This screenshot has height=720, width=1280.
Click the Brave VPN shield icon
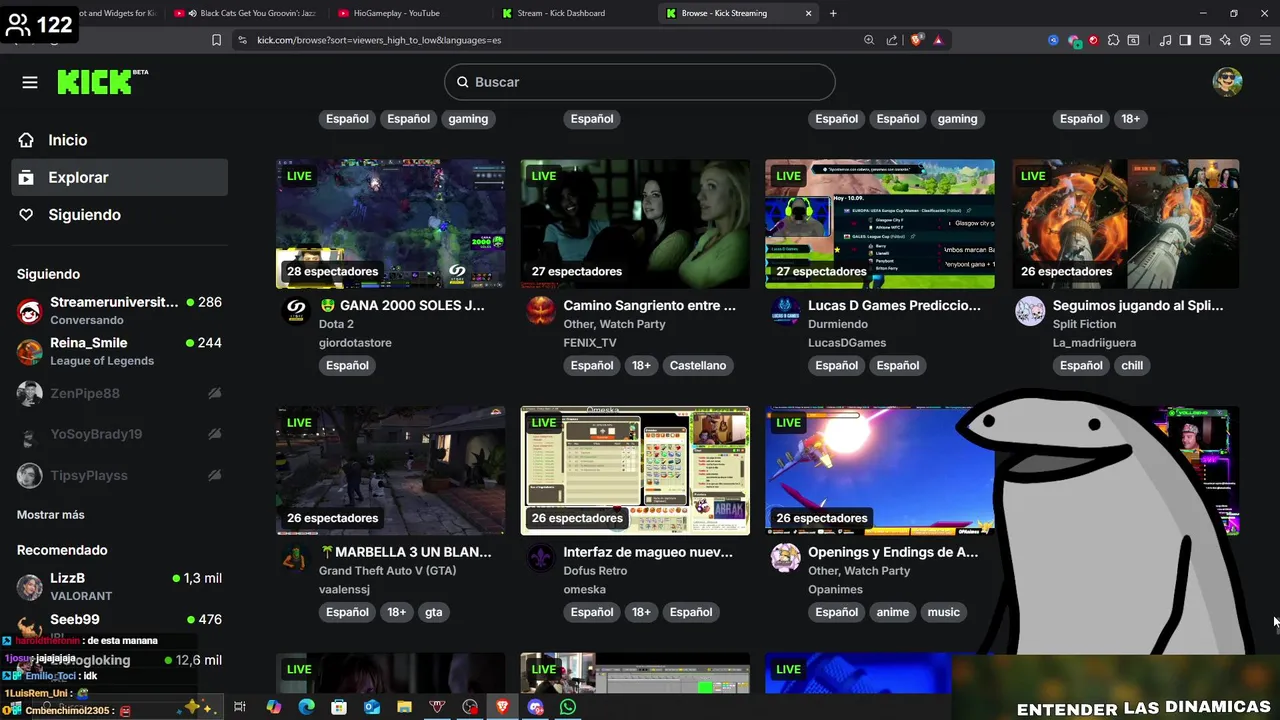[x=1245, y=40]
